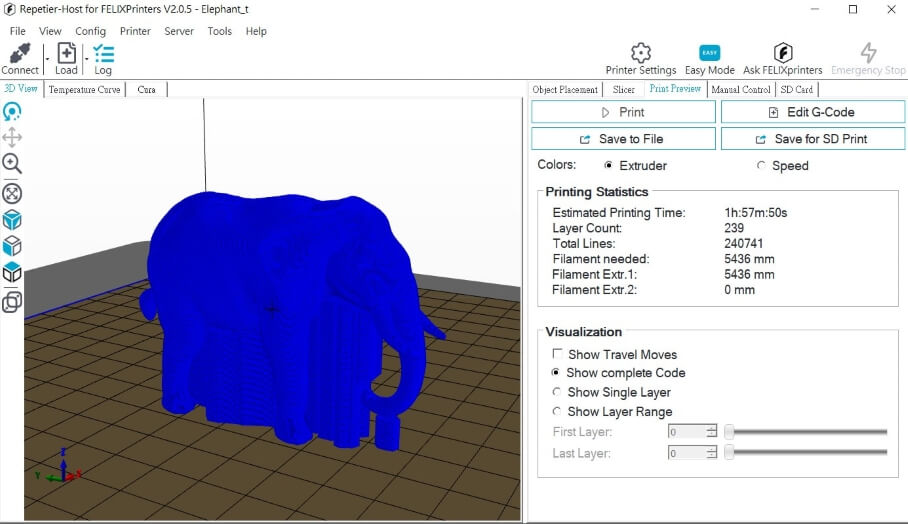Select the Print Preview tab
The image size is (908, 524).
[675, 89]
